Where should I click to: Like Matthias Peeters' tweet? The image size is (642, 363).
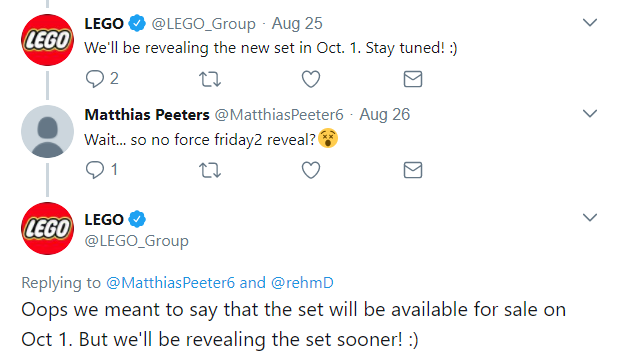(311, 170)
